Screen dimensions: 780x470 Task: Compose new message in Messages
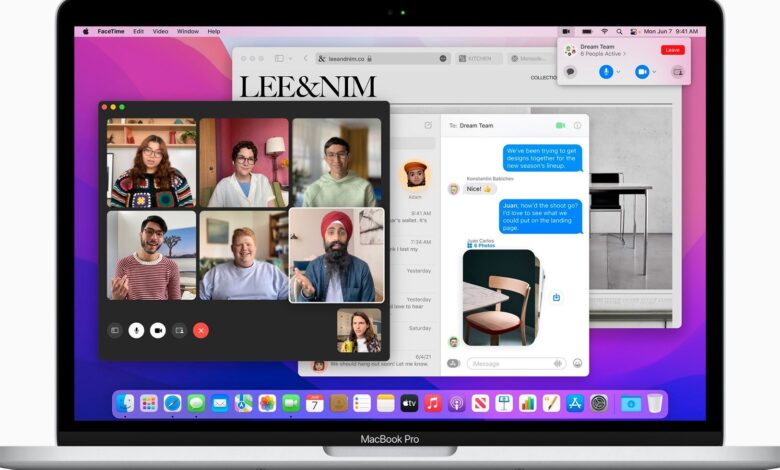pos(428,125)
